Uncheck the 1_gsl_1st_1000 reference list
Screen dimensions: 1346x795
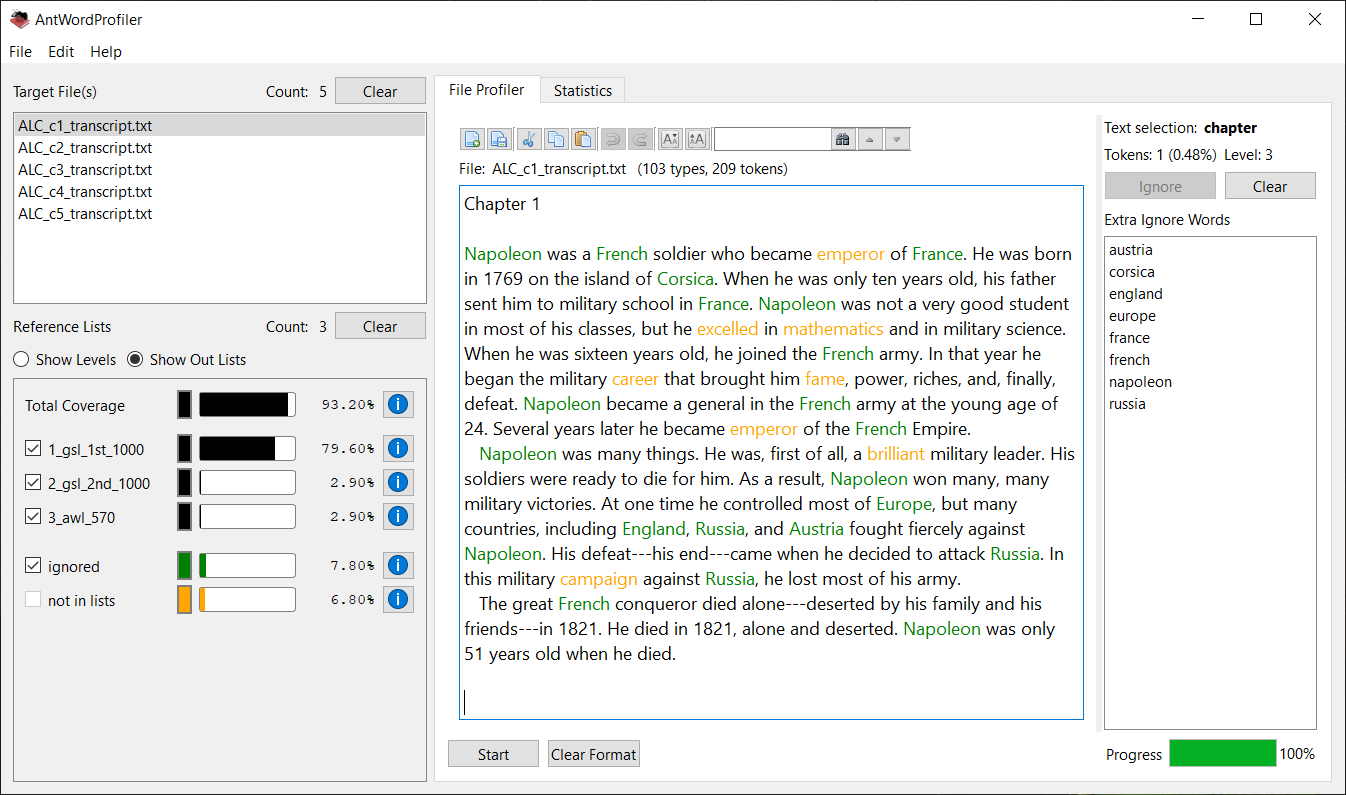pyautogui.click(x=33, y=449)
